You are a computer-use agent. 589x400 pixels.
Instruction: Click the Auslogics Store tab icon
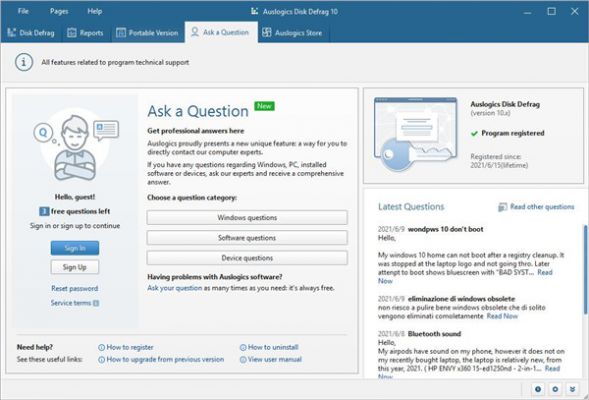click(267, 32)
